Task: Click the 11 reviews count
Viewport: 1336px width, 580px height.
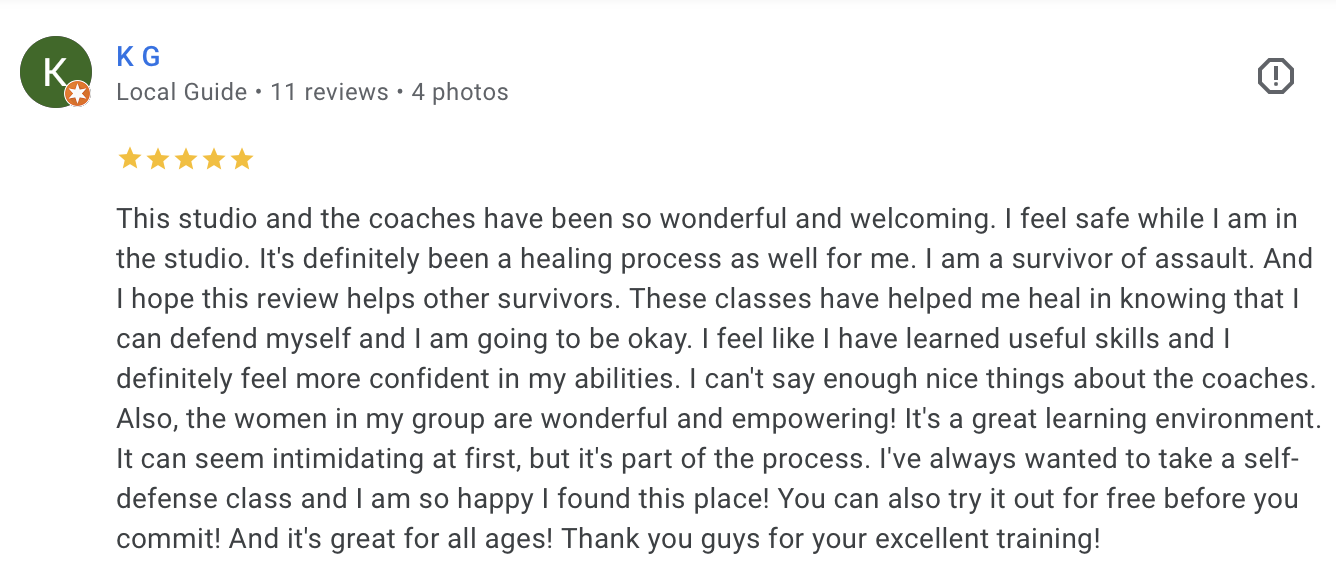Action: (x=329, y=93)
